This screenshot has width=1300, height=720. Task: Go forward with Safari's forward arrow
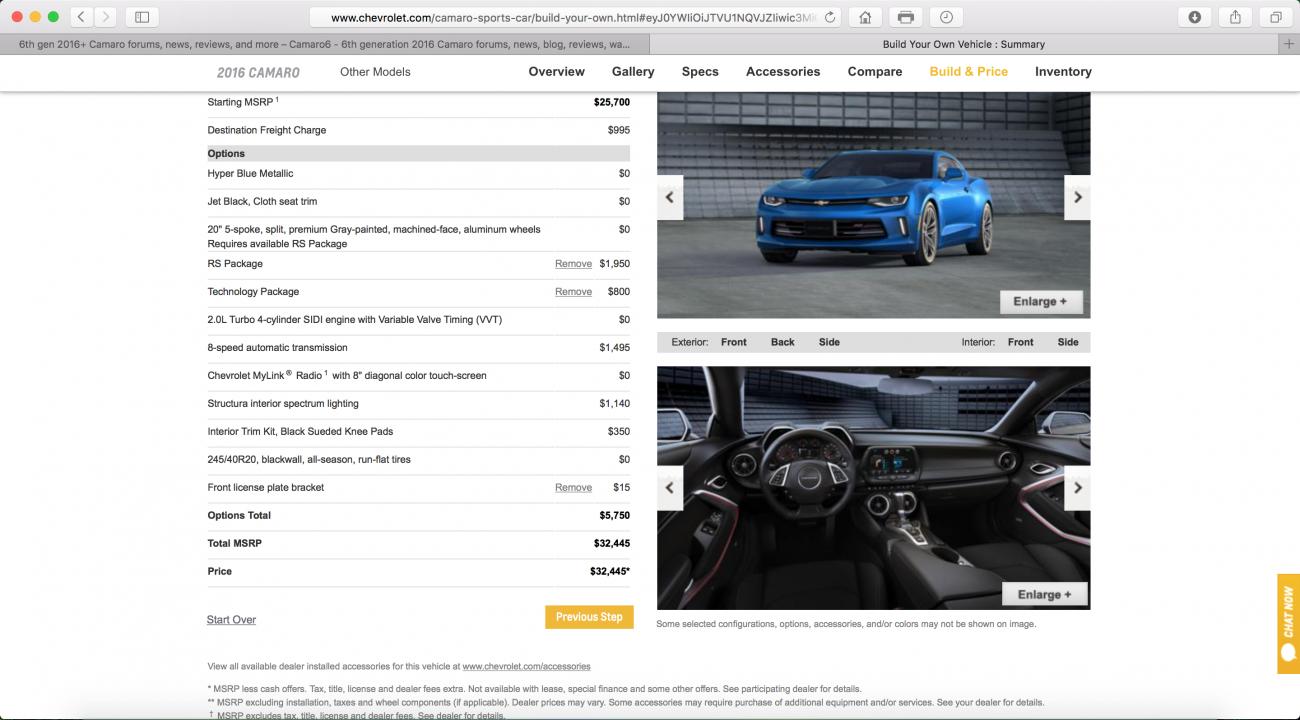tap(105, 17)
